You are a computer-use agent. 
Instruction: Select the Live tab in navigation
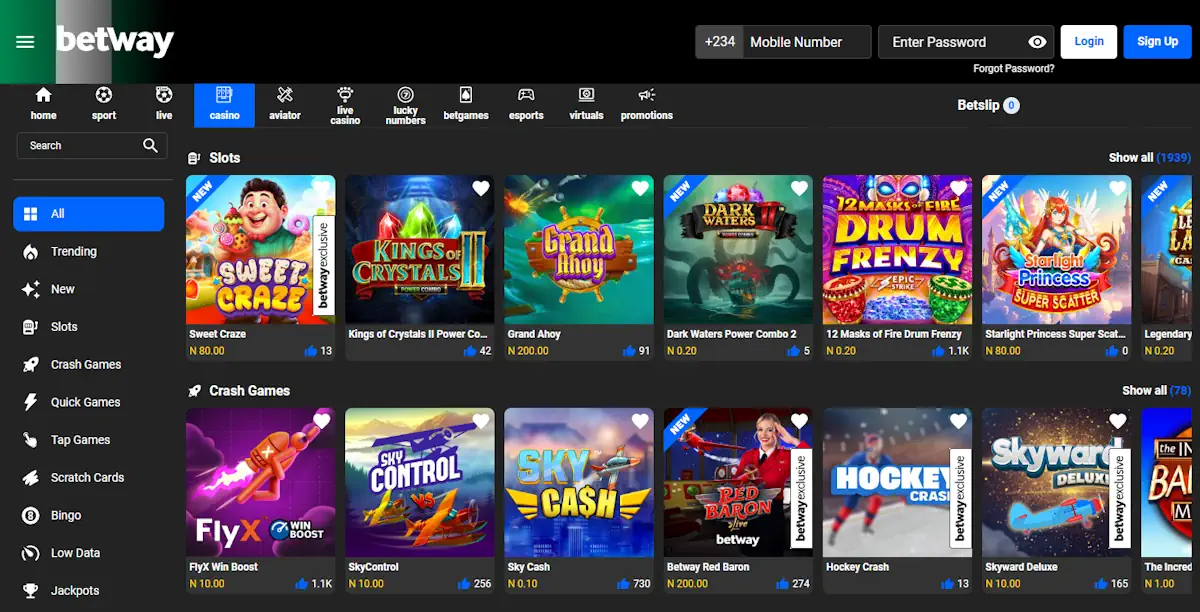[x=163, y=104]
